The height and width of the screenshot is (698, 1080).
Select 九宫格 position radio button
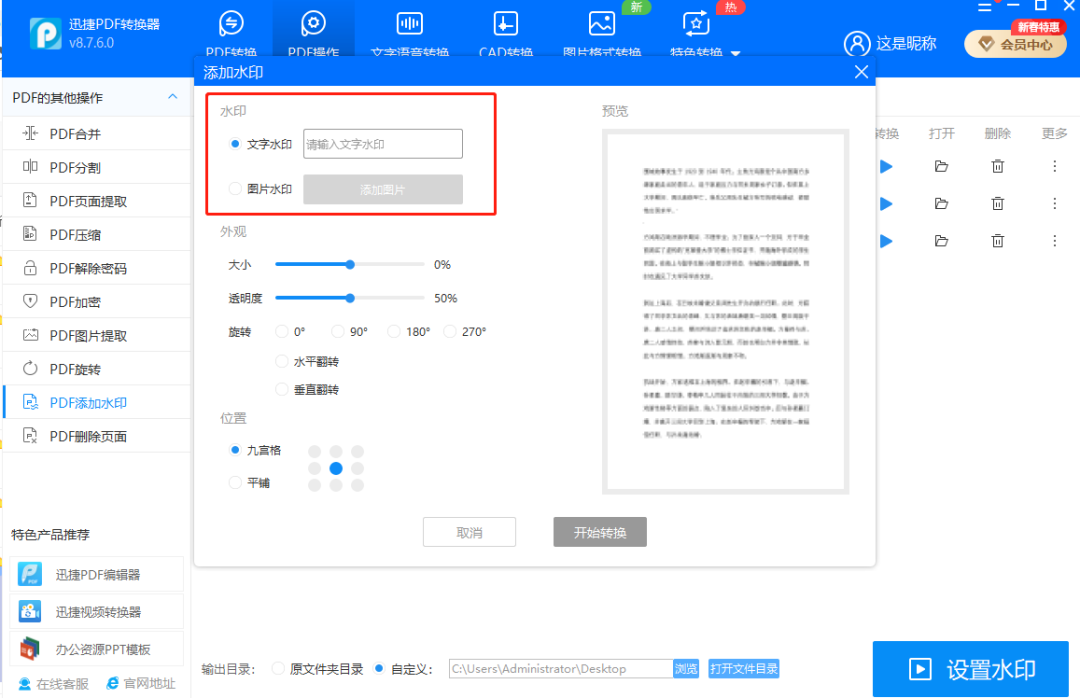pos(235,450)
